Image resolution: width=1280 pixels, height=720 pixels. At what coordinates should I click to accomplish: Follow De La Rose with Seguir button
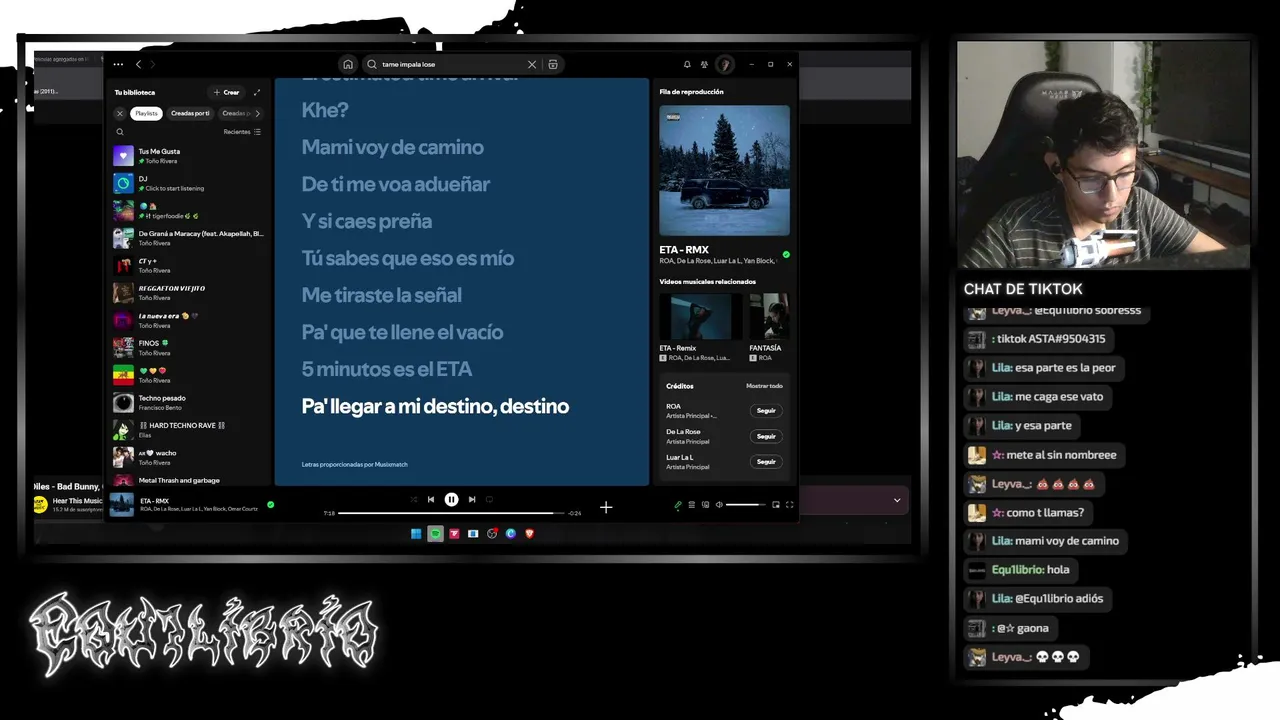point(766,436)
